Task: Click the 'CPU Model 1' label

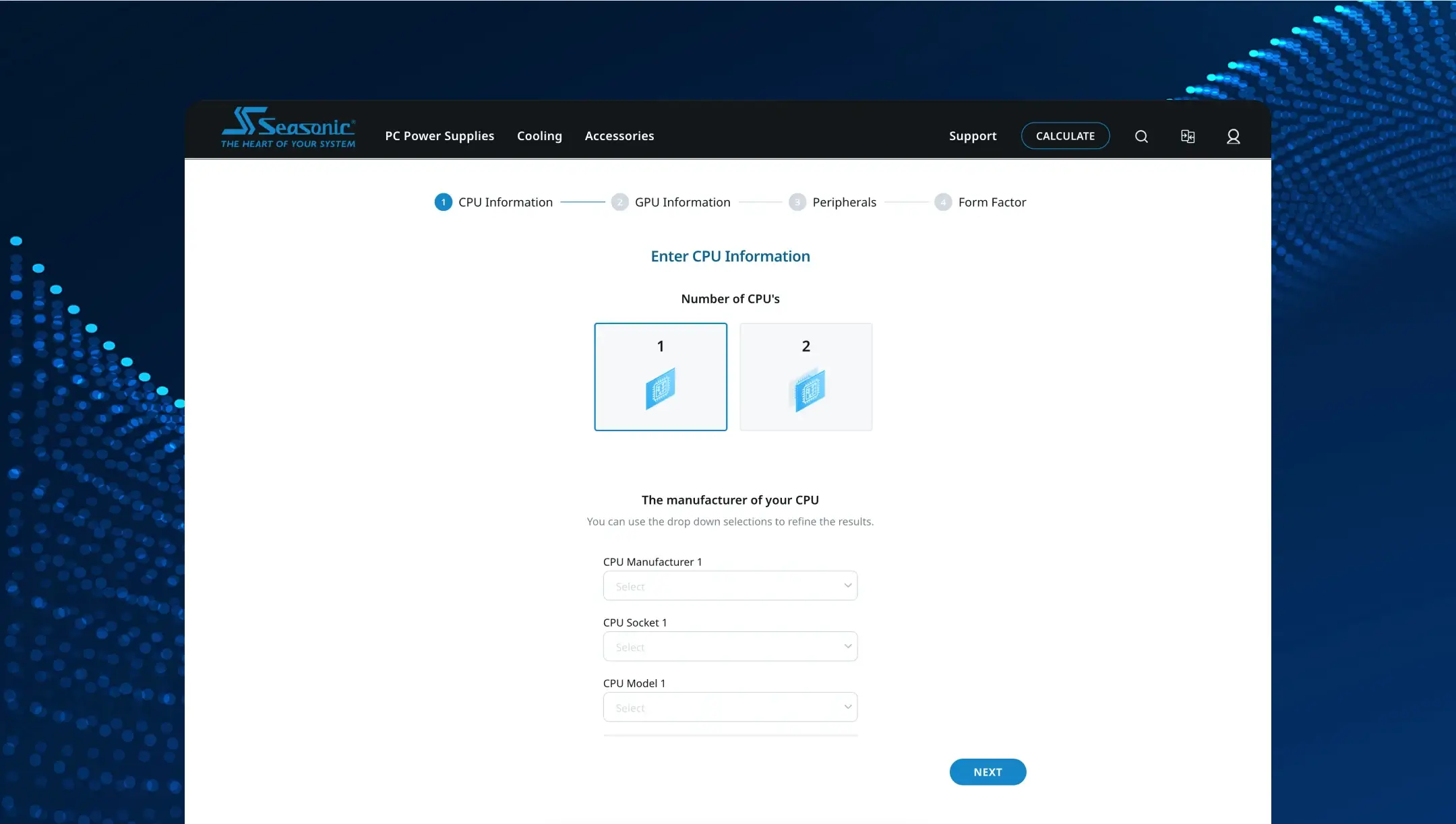Action: click(x=634, y=683)
